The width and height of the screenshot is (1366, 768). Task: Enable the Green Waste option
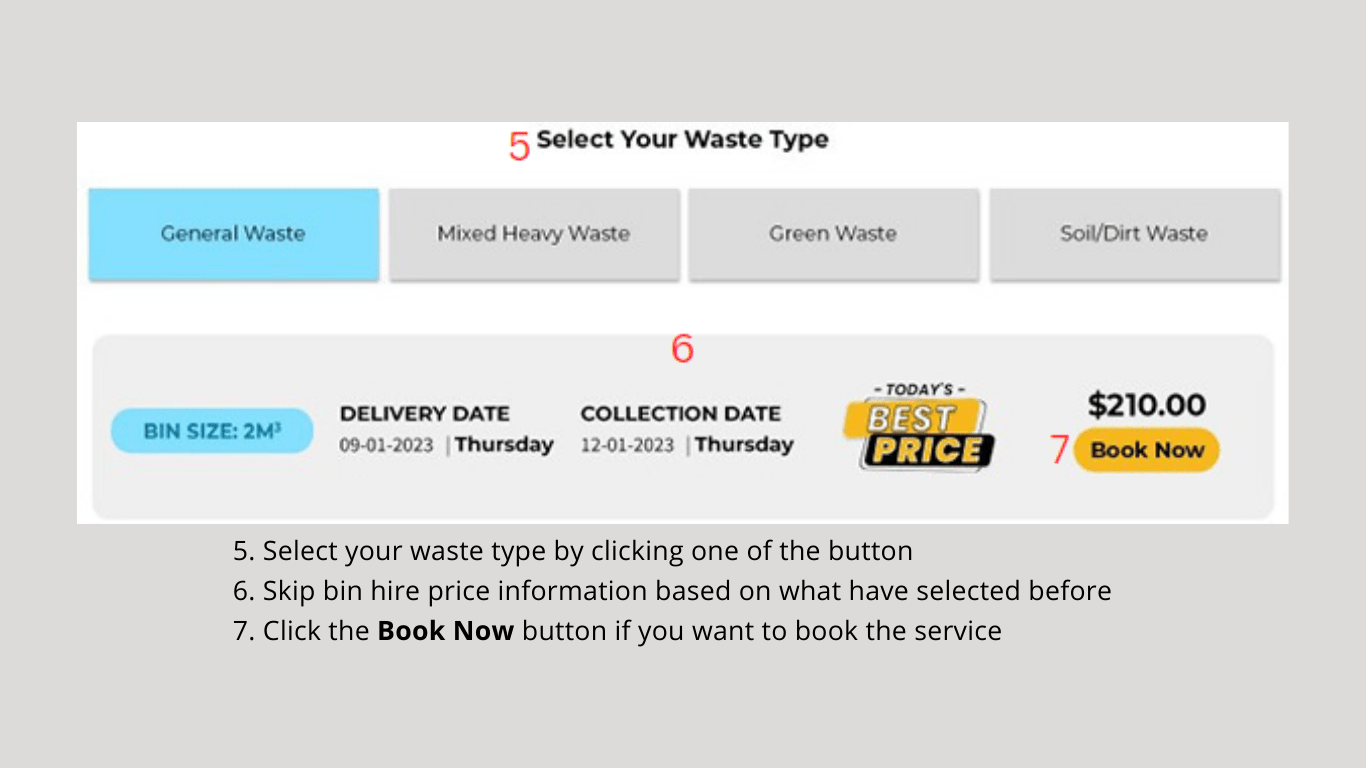pyautogui.click(x=833, y=234)
